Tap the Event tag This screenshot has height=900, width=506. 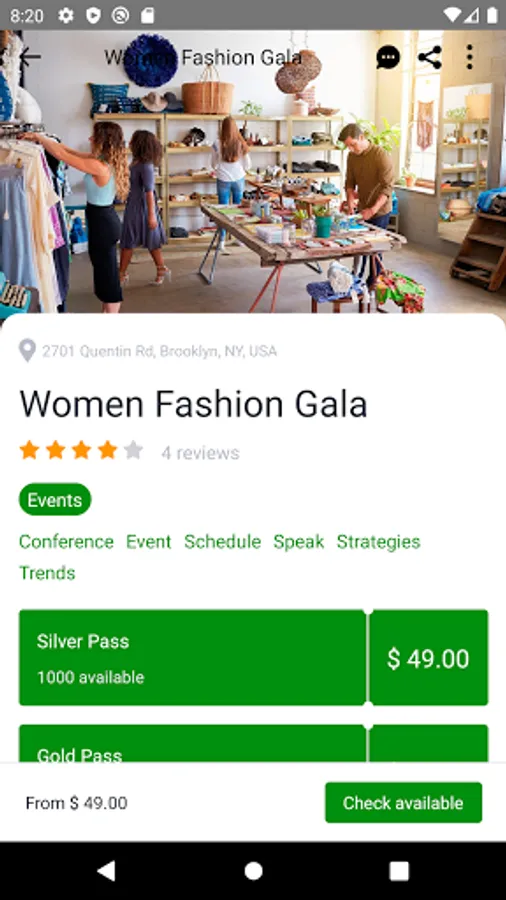(149, 542)
